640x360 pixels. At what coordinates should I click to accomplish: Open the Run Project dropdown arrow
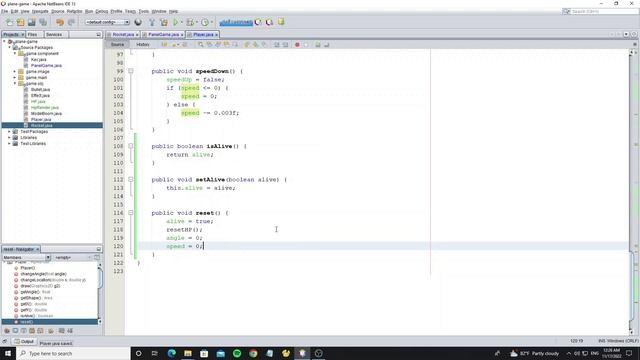182,22
